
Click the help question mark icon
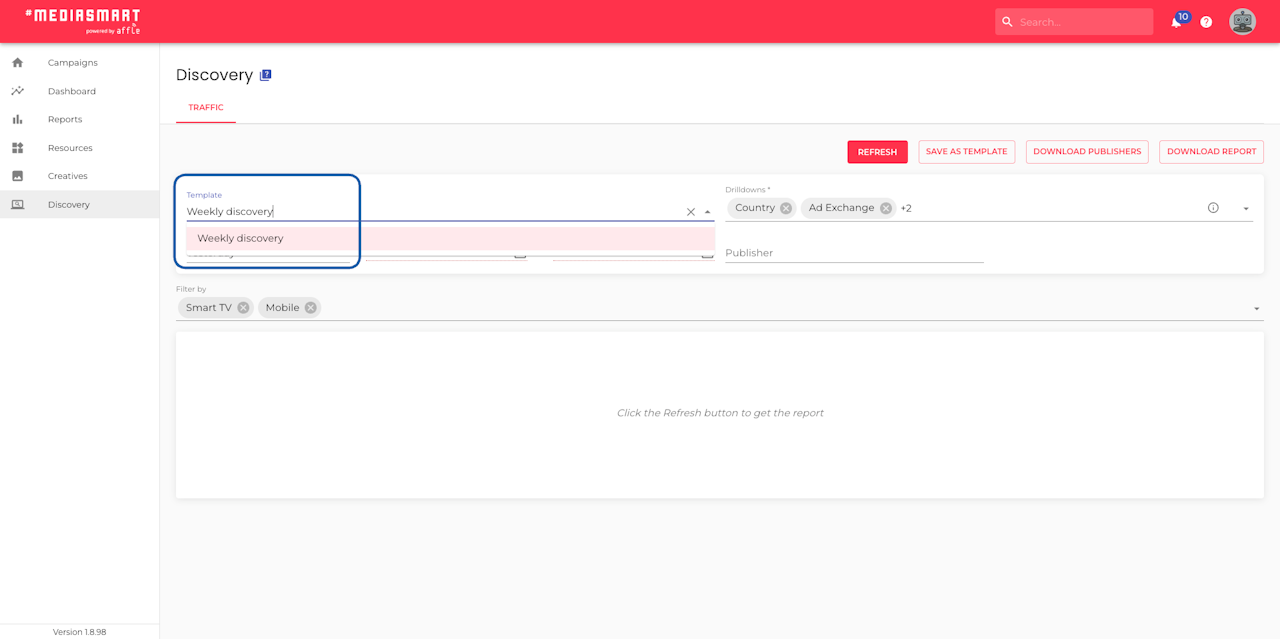(1206, 22)
